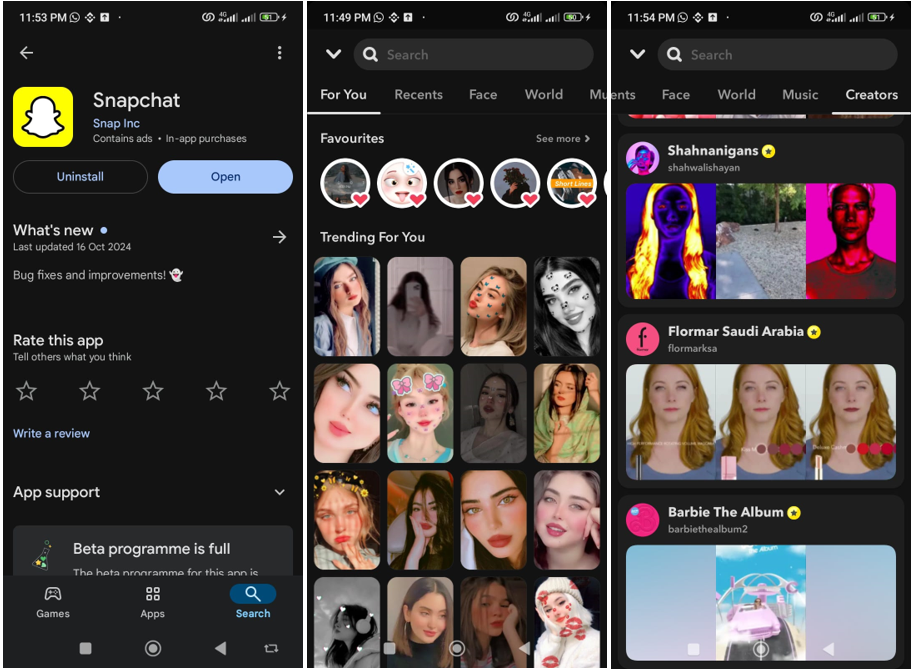Tap screen rotate icon in navigation bar

point(271,648)
